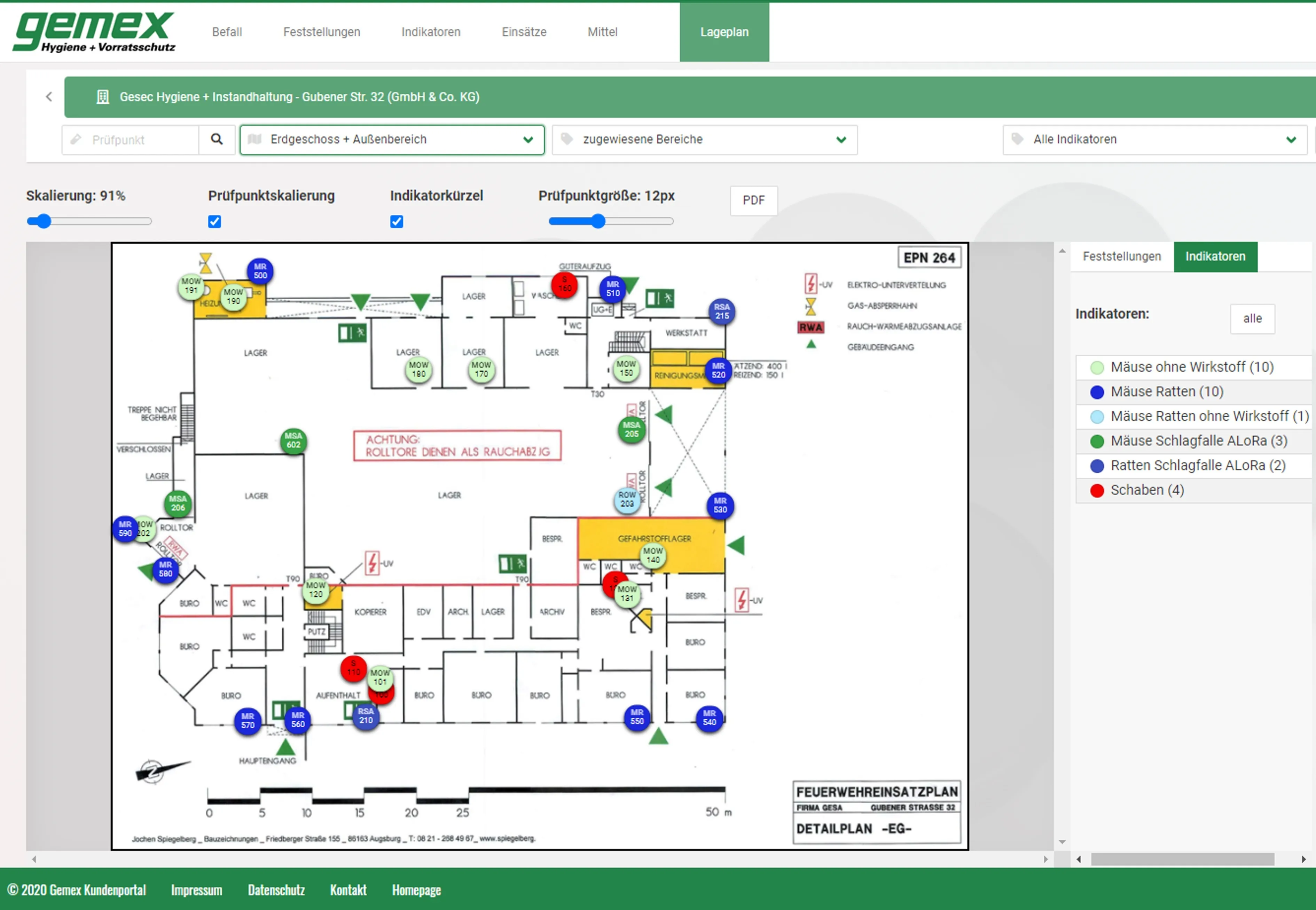
Task: Toggle the Prüfpunktskalierung checkbox
Action: [x=214, y=222]
